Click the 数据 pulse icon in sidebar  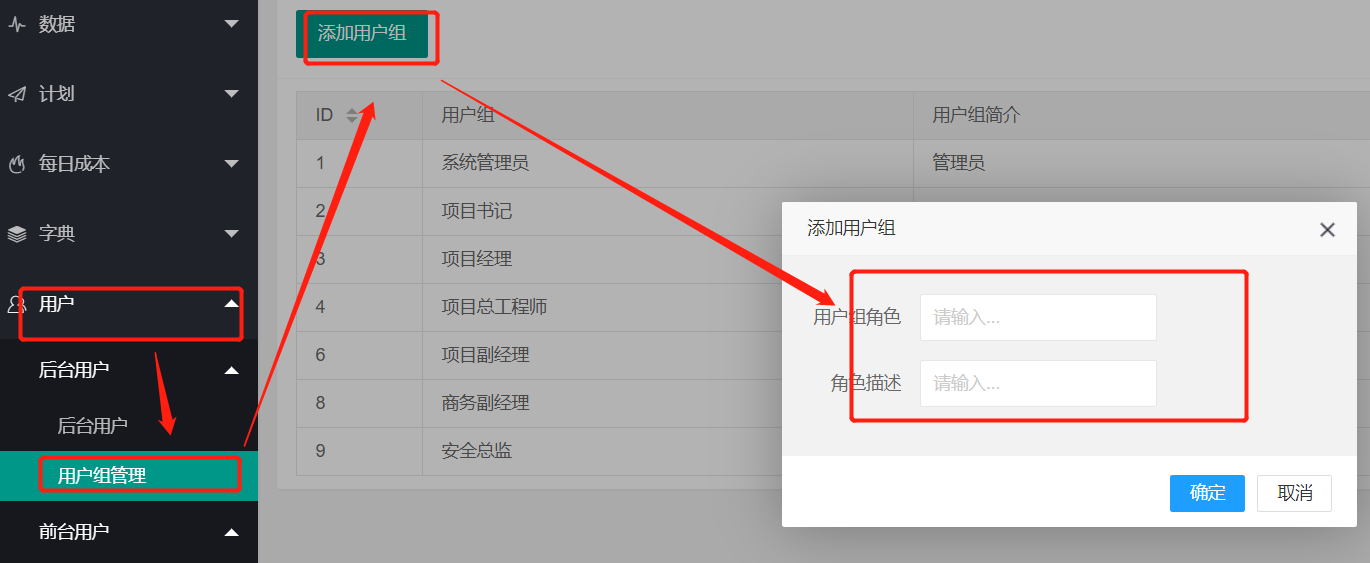pyautogui.click(x=17, y=25)
